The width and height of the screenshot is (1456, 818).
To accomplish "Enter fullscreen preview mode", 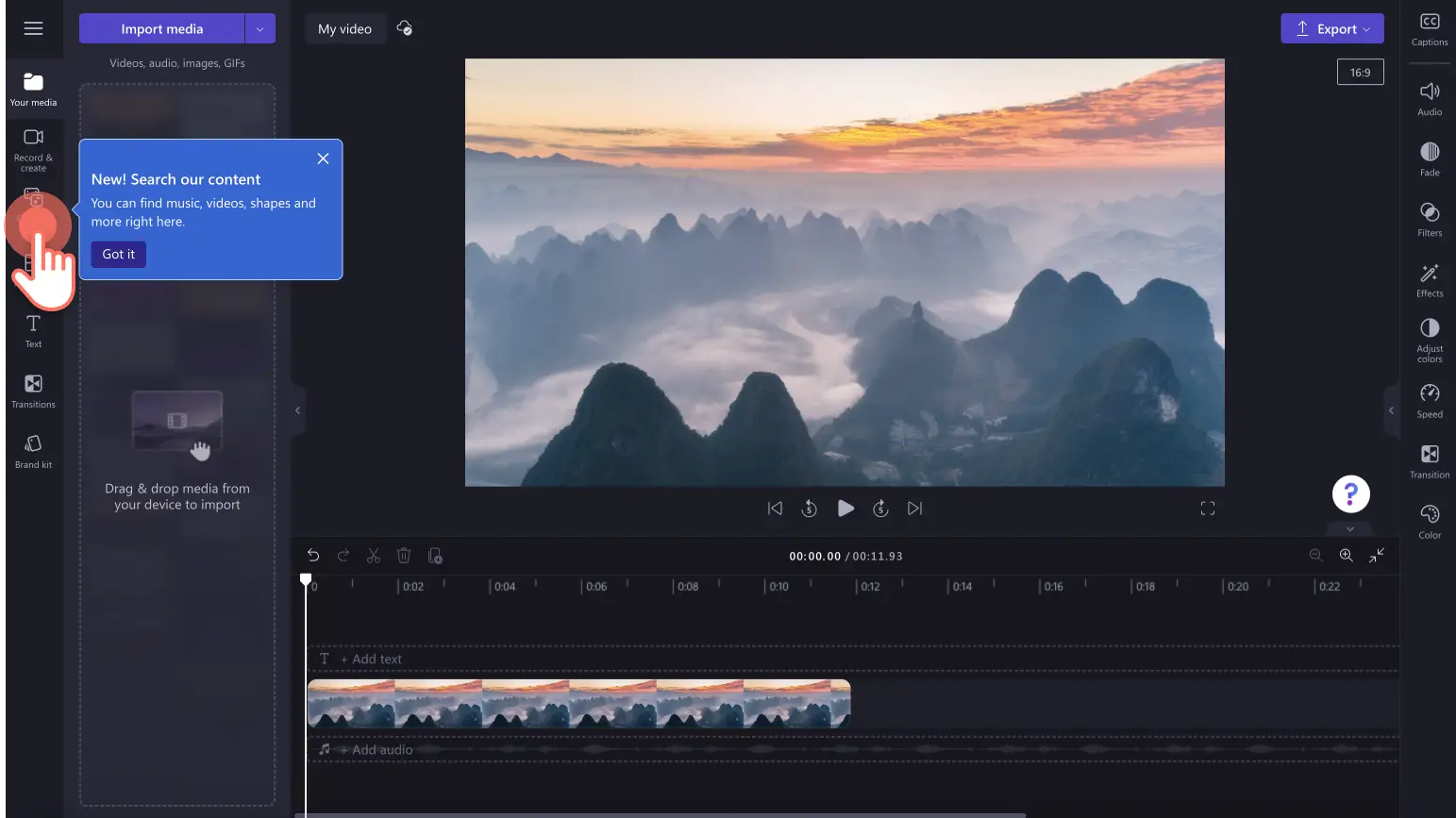I will (1207, 509).
